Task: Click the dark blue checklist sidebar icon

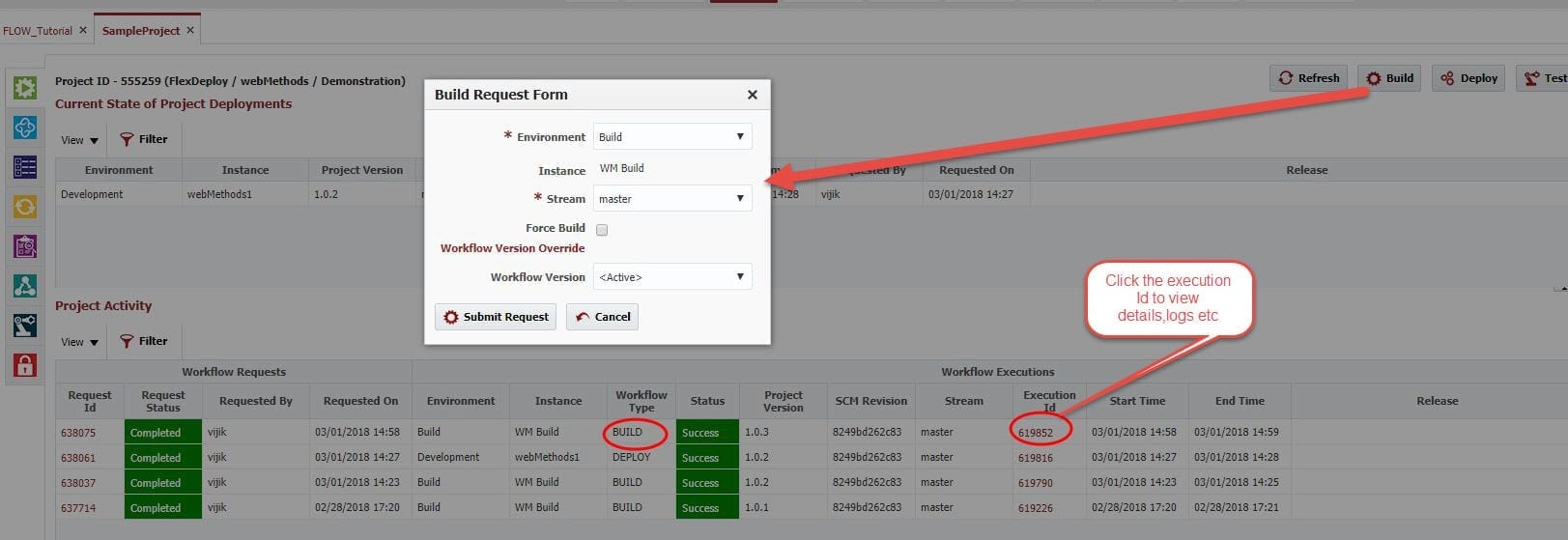Action: (x=25, y=167)
